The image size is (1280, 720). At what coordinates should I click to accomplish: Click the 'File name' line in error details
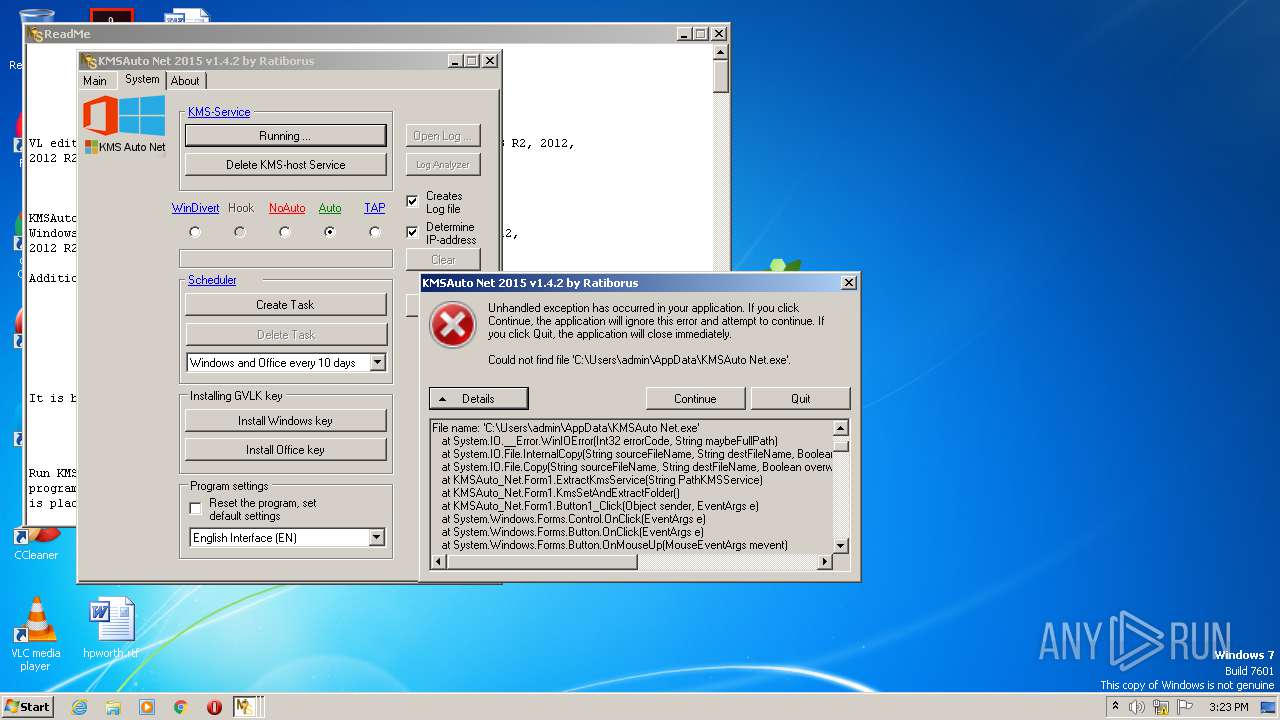pos(566,427)
